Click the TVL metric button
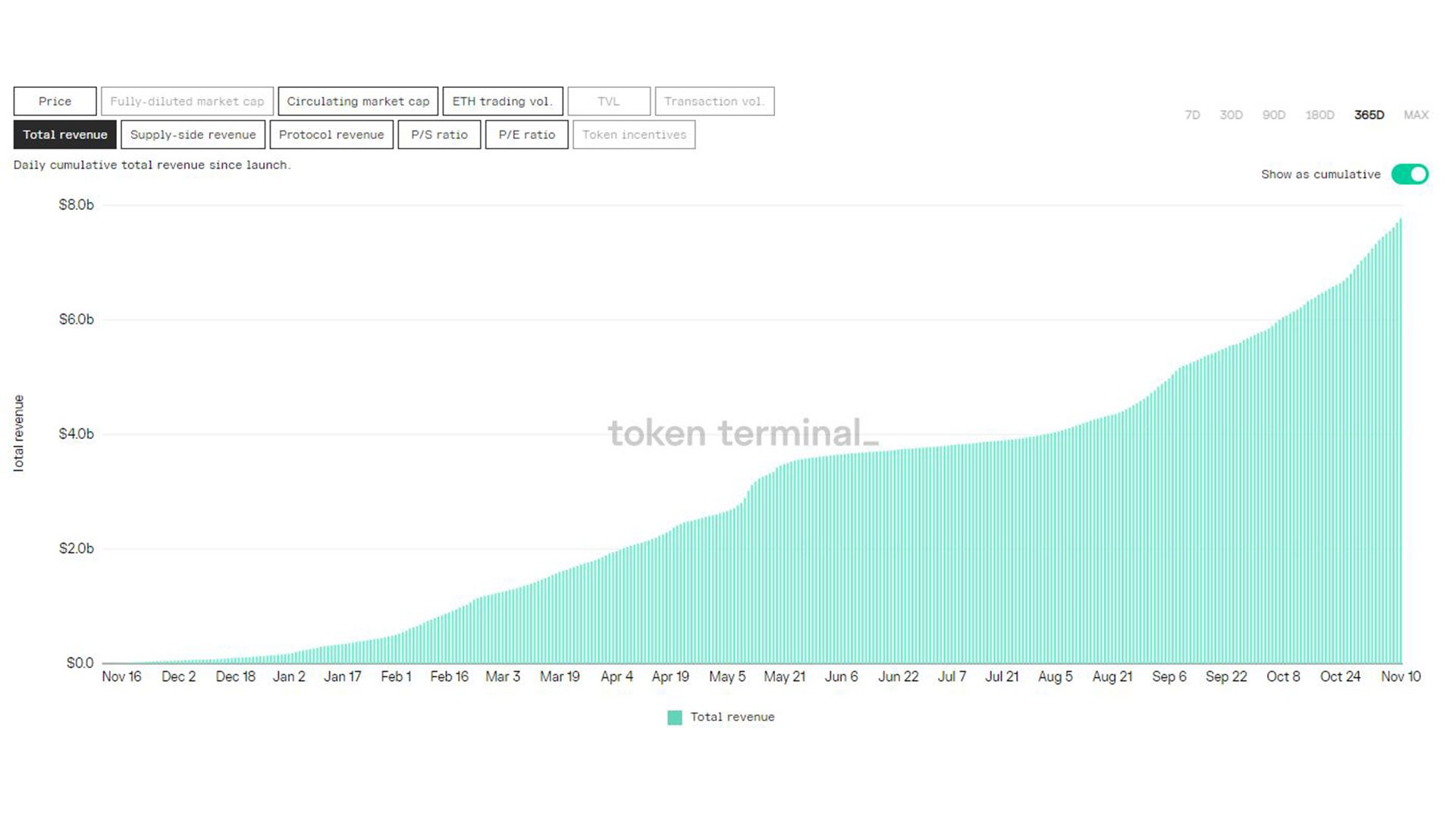 click(608, 102)
